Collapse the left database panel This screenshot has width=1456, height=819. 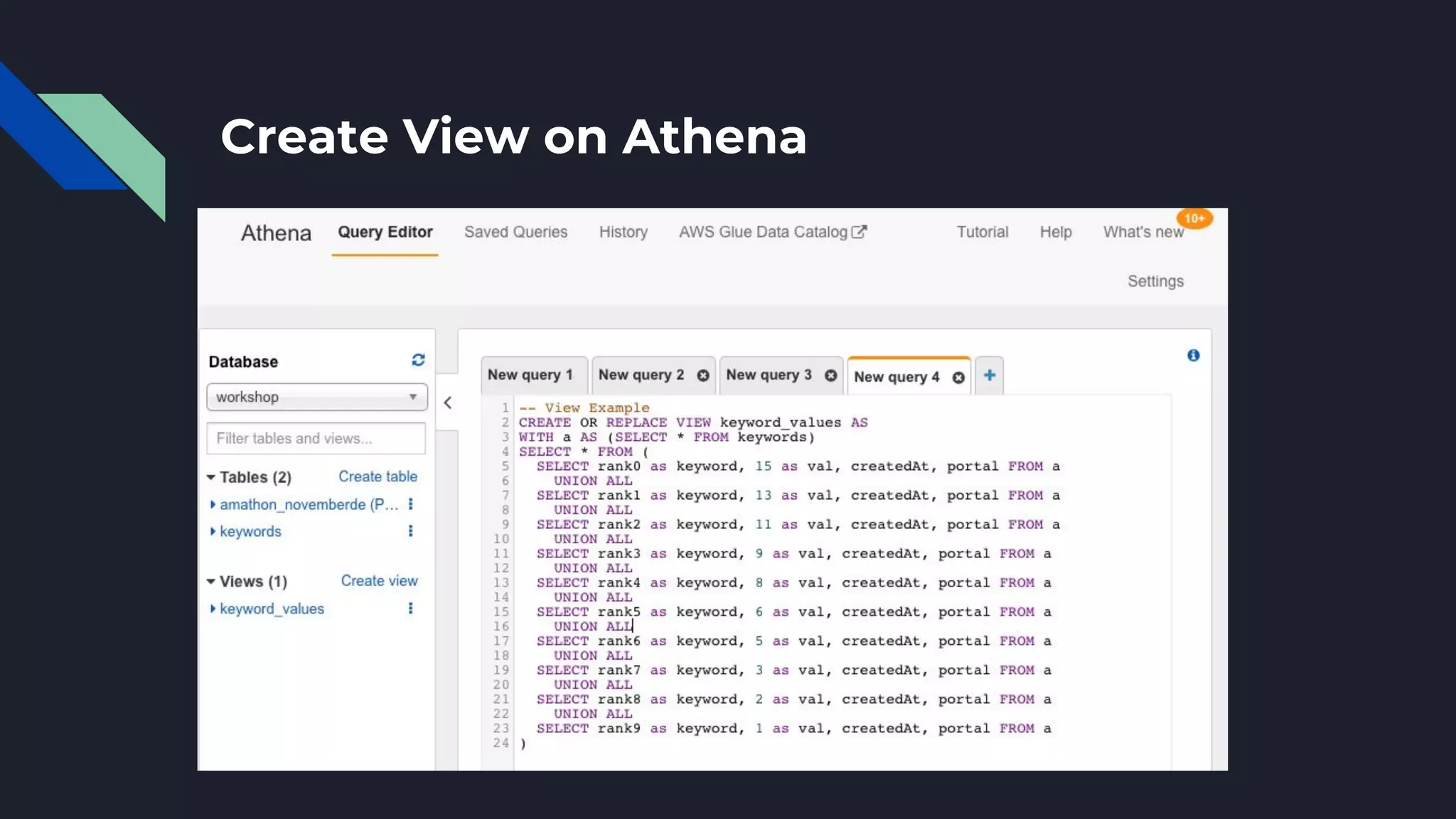(448, 402)
